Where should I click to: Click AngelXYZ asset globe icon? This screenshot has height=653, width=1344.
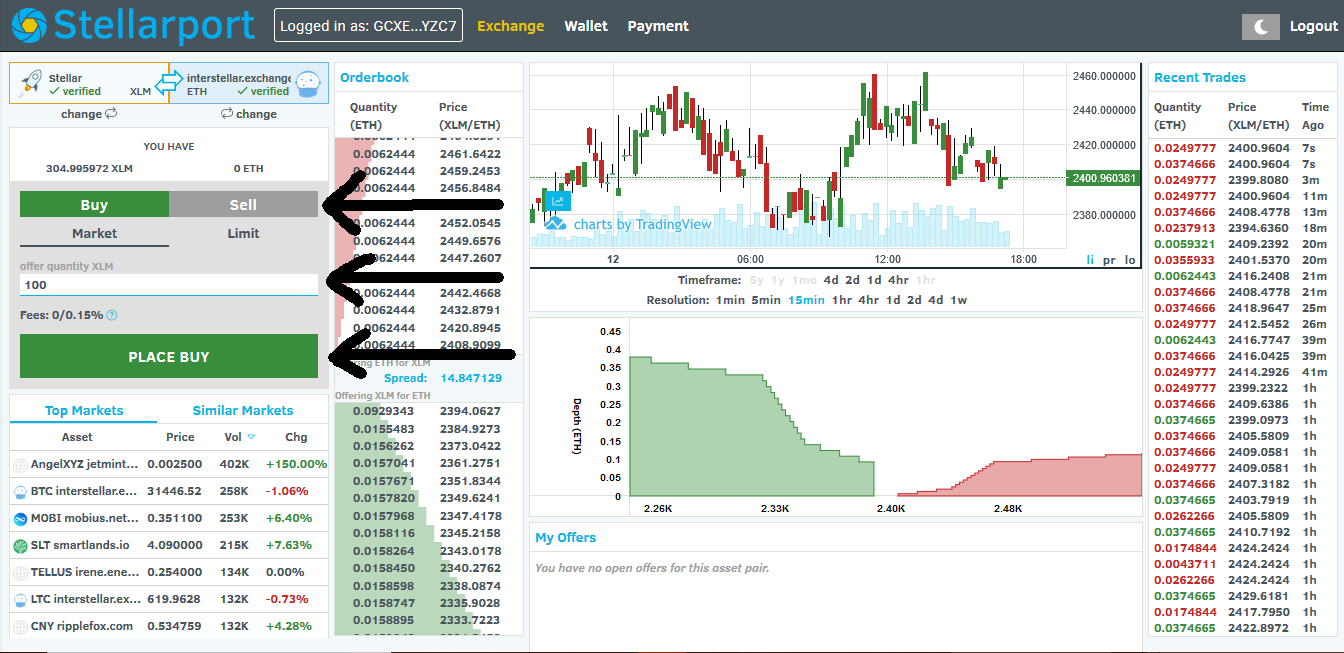(20, 465)
